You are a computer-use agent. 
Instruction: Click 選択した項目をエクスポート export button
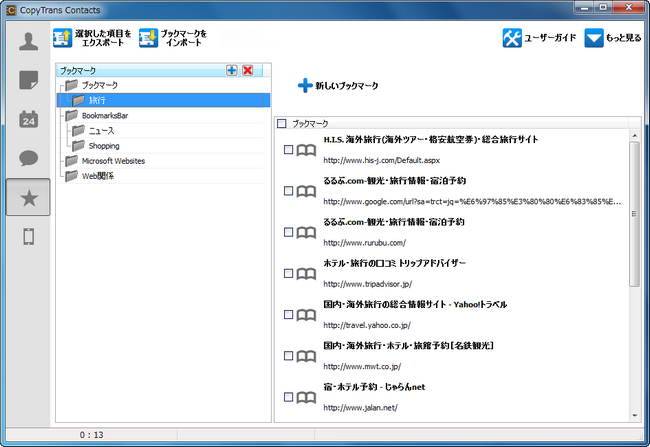coord(92,38)
